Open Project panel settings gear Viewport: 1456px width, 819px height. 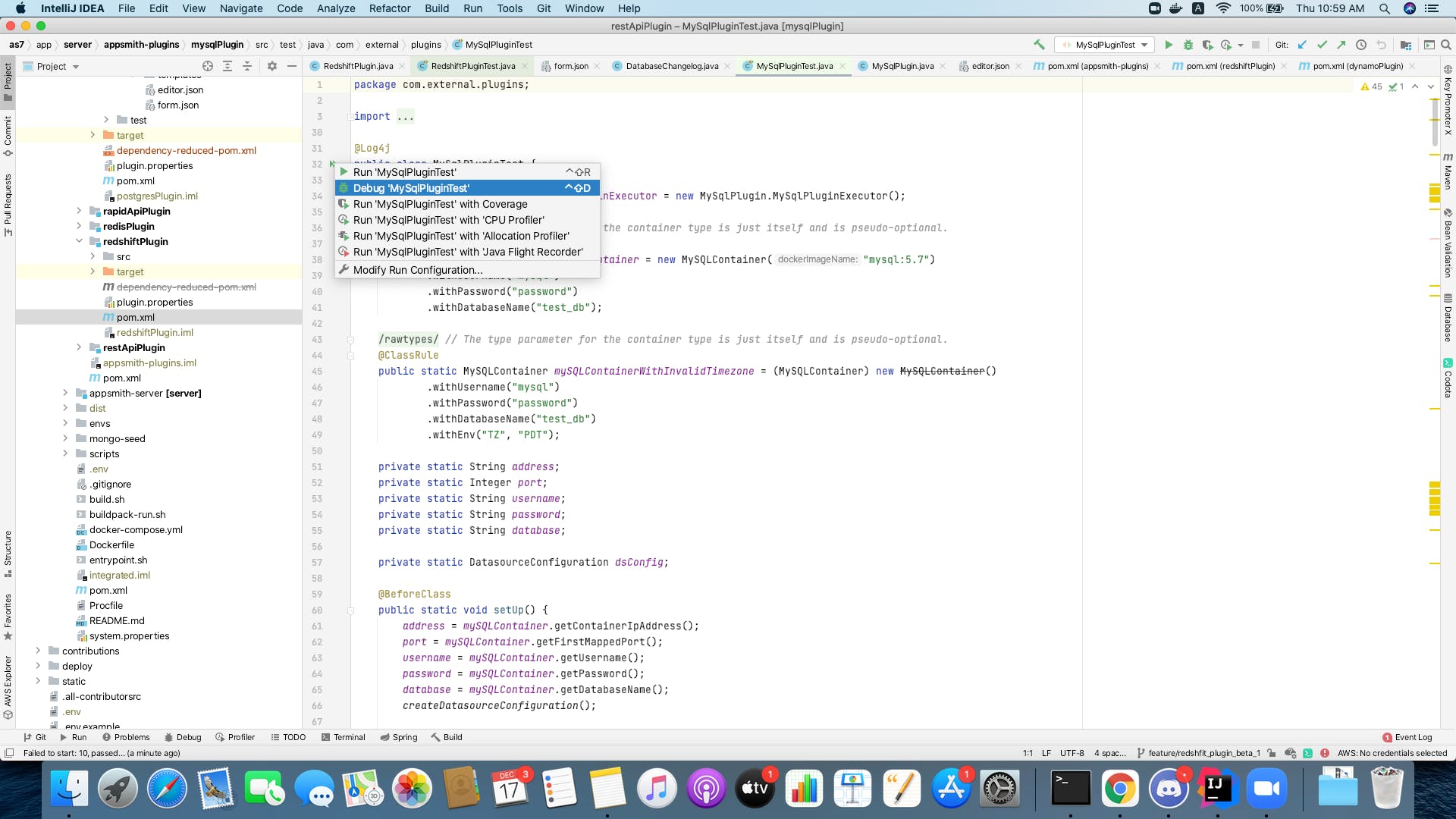pyautogui.click(x=272, y=66)
